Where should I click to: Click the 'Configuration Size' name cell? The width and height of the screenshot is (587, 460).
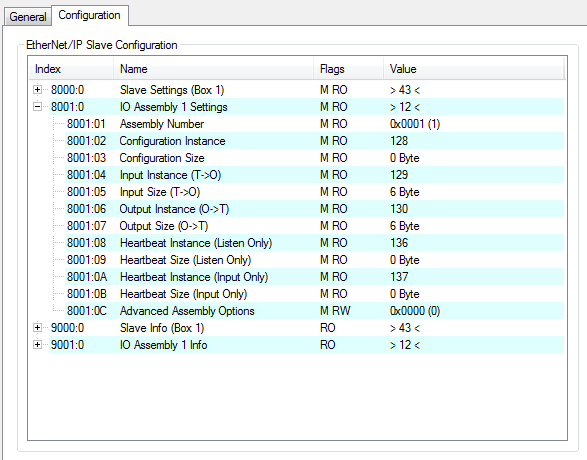(x=162, y=158)
